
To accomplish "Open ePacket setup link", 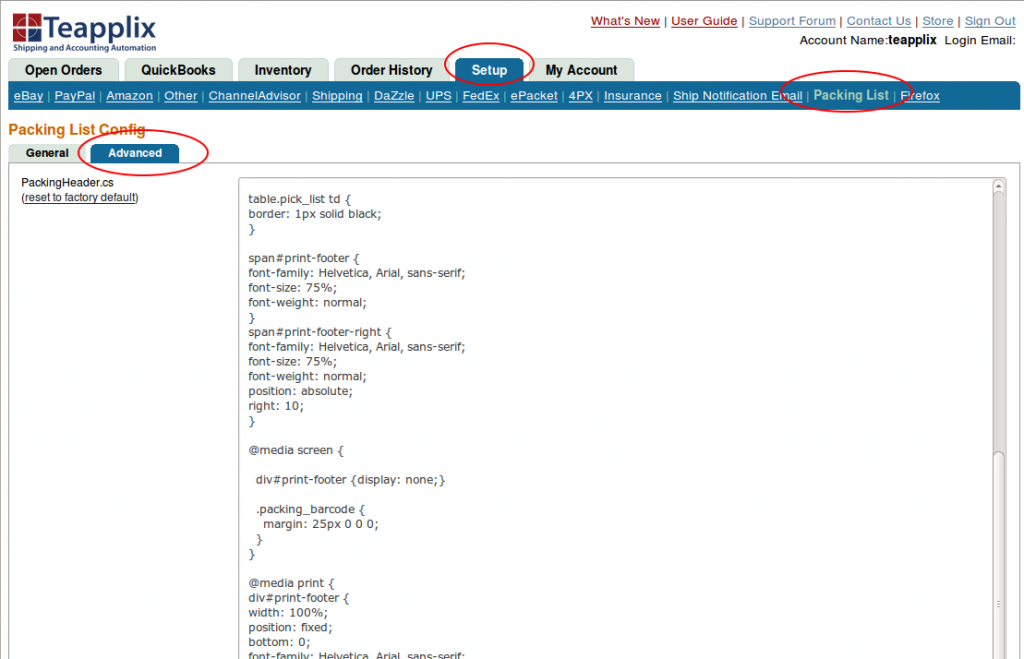I will pyautogui.click(x=534, y=96).
